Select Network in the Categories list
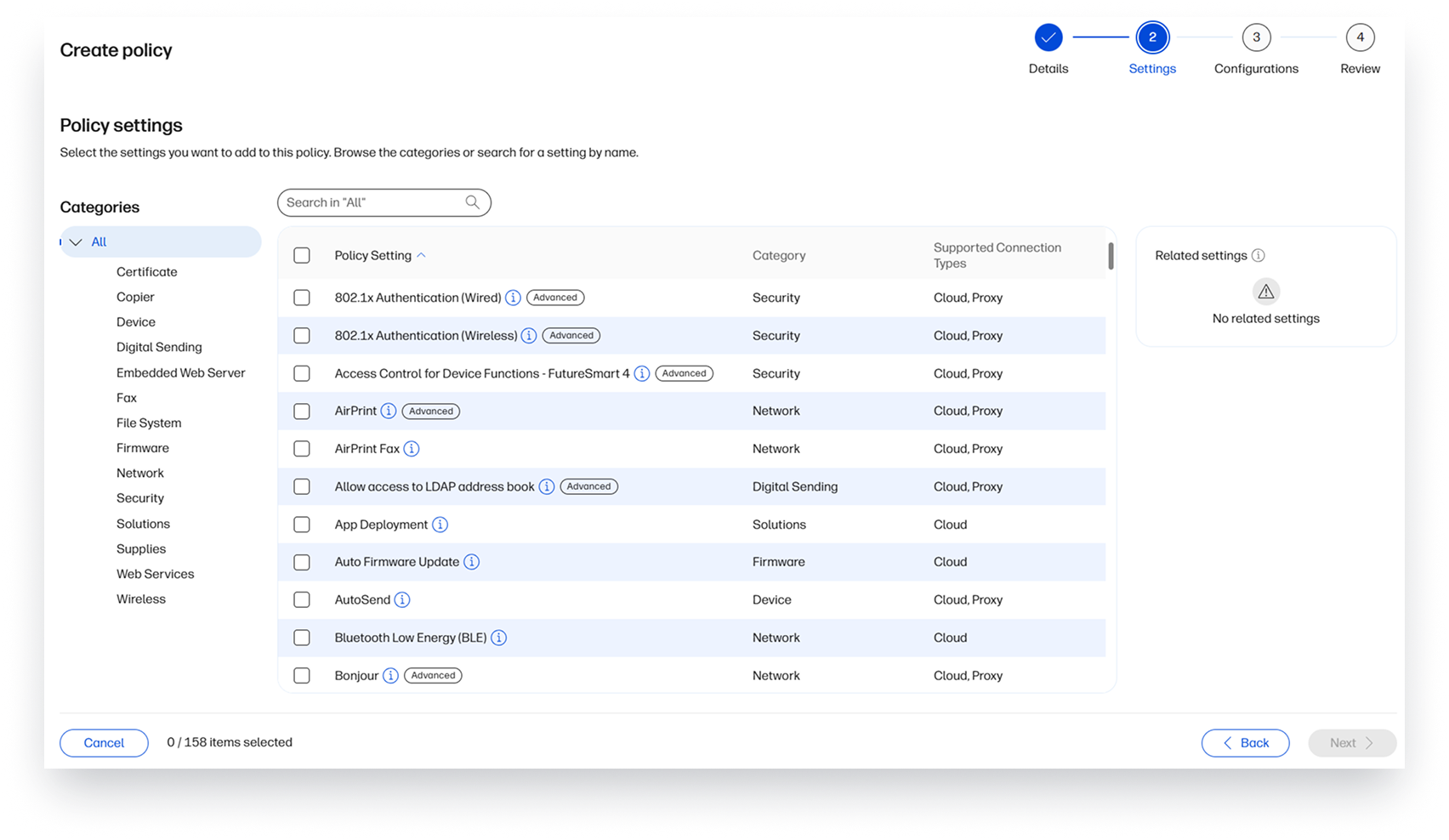 (x=140, y=473)
